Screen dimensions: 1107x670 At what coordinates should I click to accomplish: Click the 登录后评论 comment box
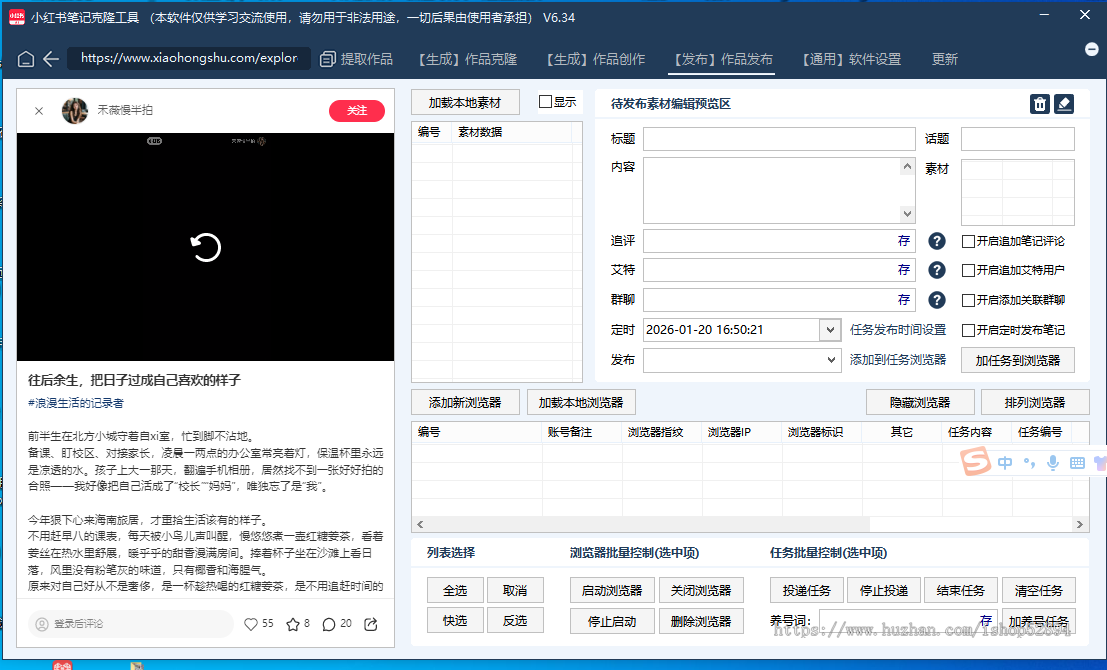pos(131,624)
